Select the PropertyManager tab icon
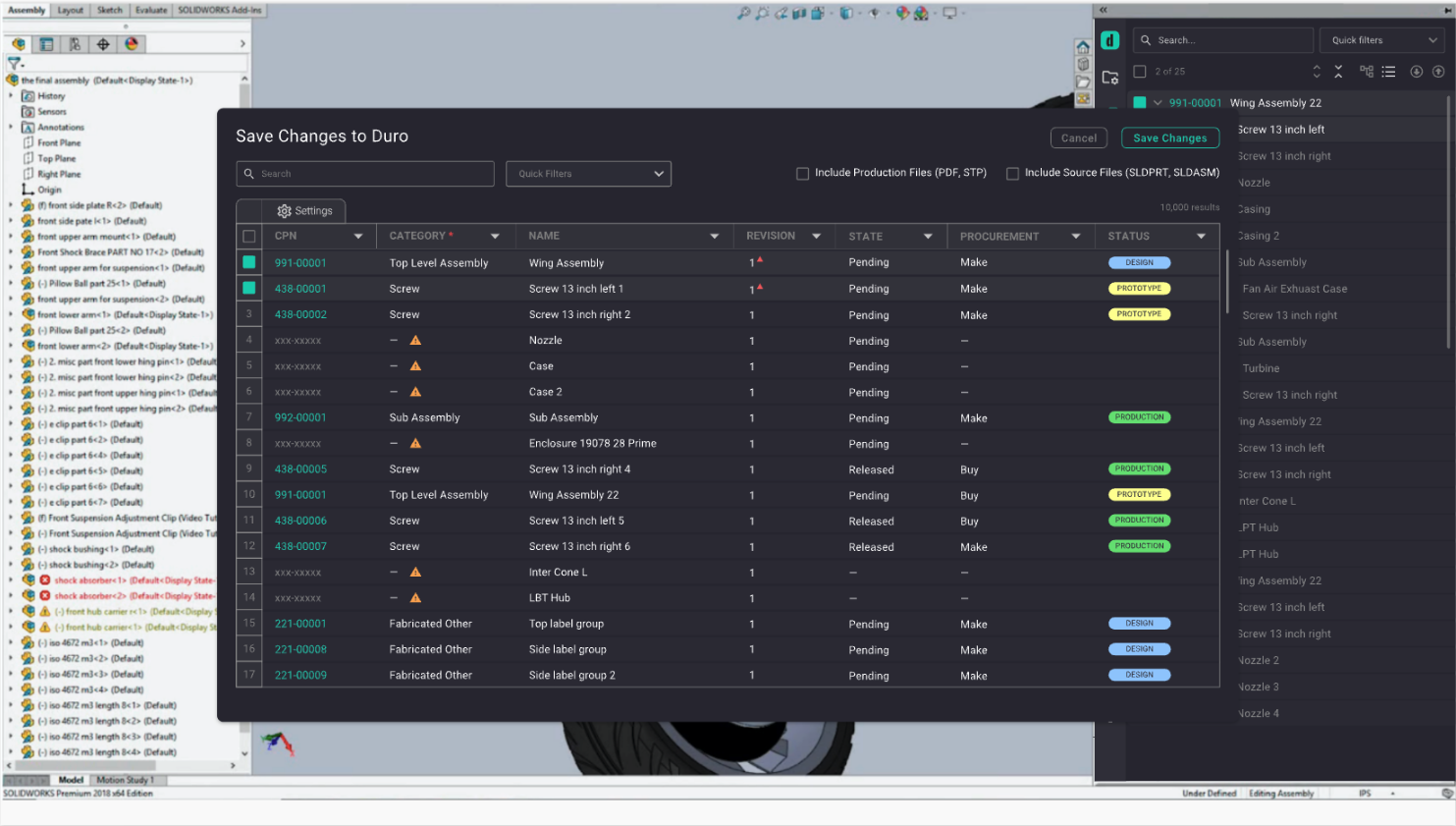 (x=46, y=44)
